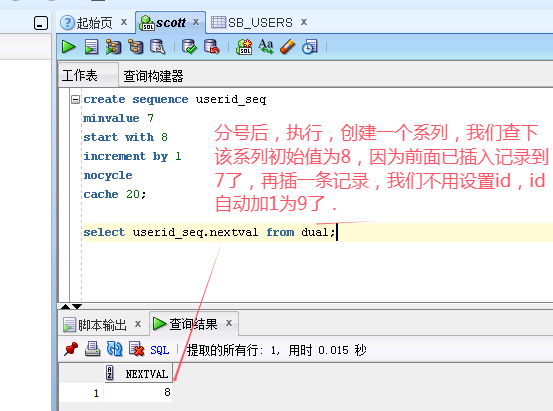Screen dimensions: 553x411
Task: Click row number 1 in results
Action: 82,393
